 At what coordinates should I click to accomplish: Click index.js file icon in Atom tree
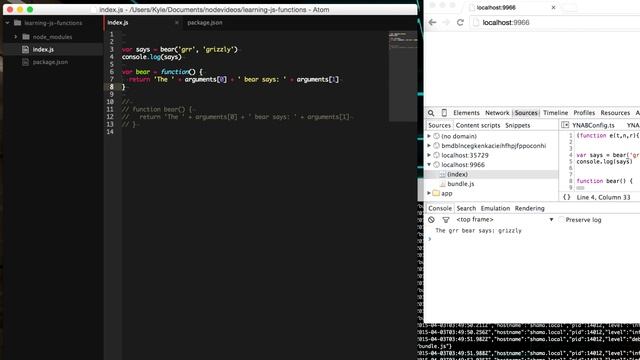(25, 49)
